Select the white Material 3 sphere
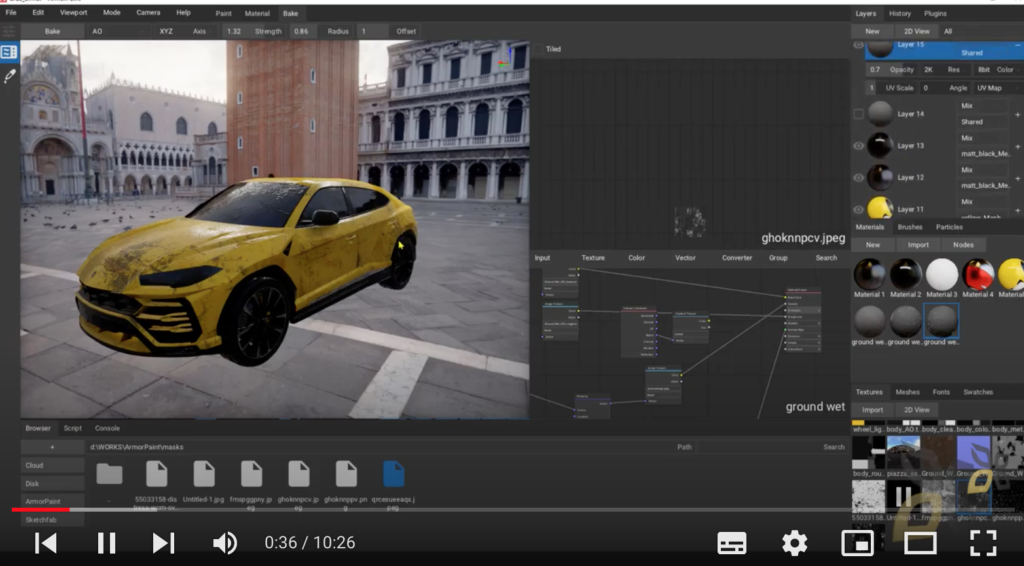Image resolution: width=1024 pixels, height=566 pixels. 942,274
